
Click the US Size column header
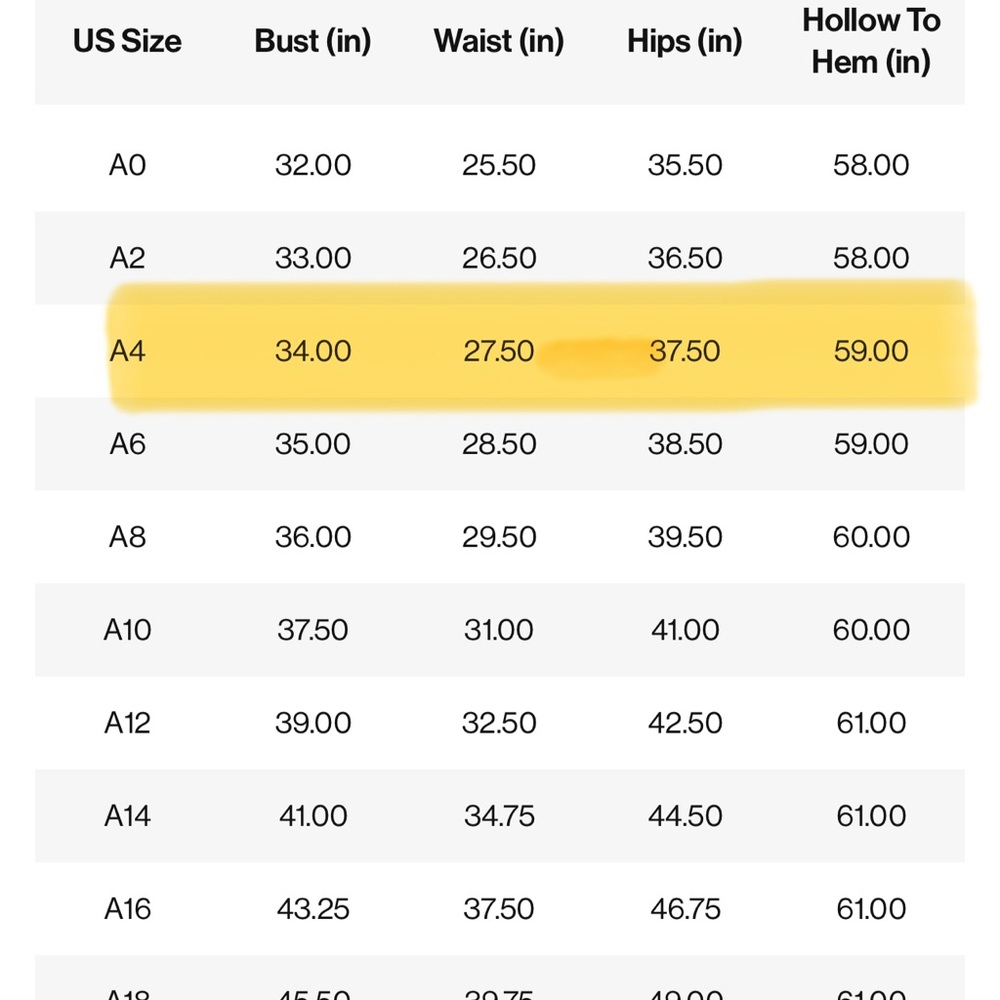point(127,41)
